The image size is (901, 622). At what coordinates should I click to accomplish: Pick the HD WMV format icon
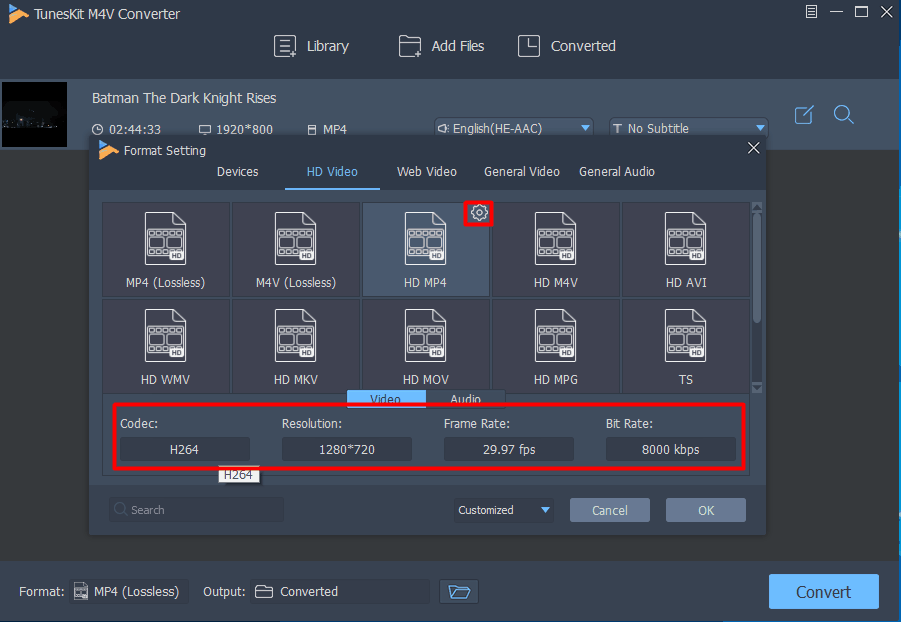click(x=165, y=336)
